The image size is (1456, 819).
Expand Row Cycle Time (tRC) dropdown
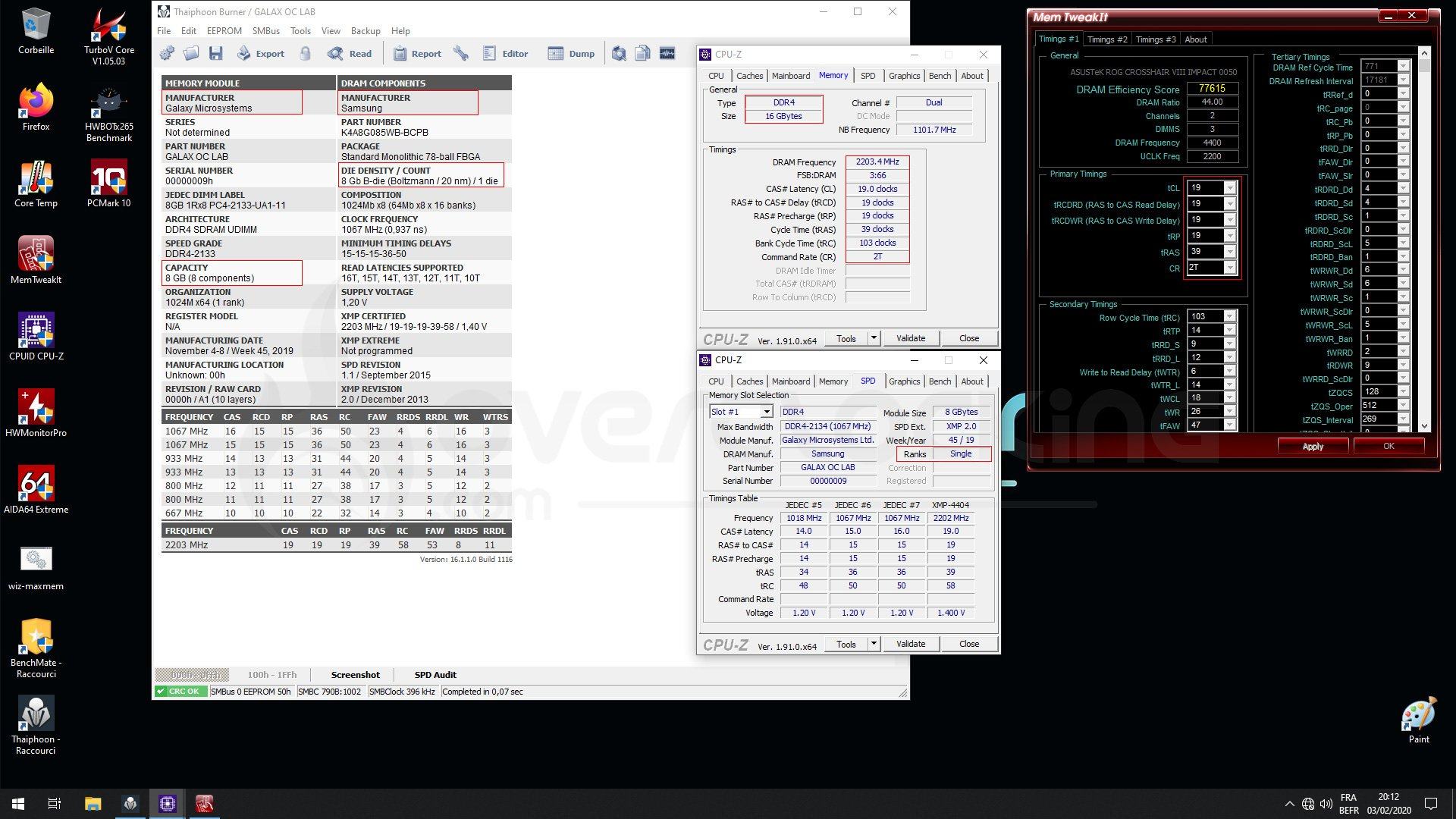coord(1230,317)
